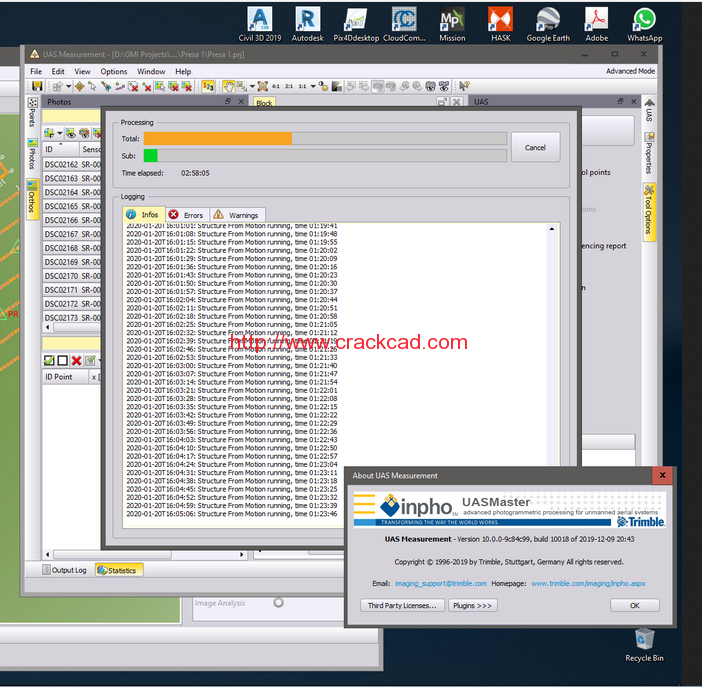Click the red X delete icon above ID Point
The height and width of the screenshot is (687, 702).
(x=77, y=360)
